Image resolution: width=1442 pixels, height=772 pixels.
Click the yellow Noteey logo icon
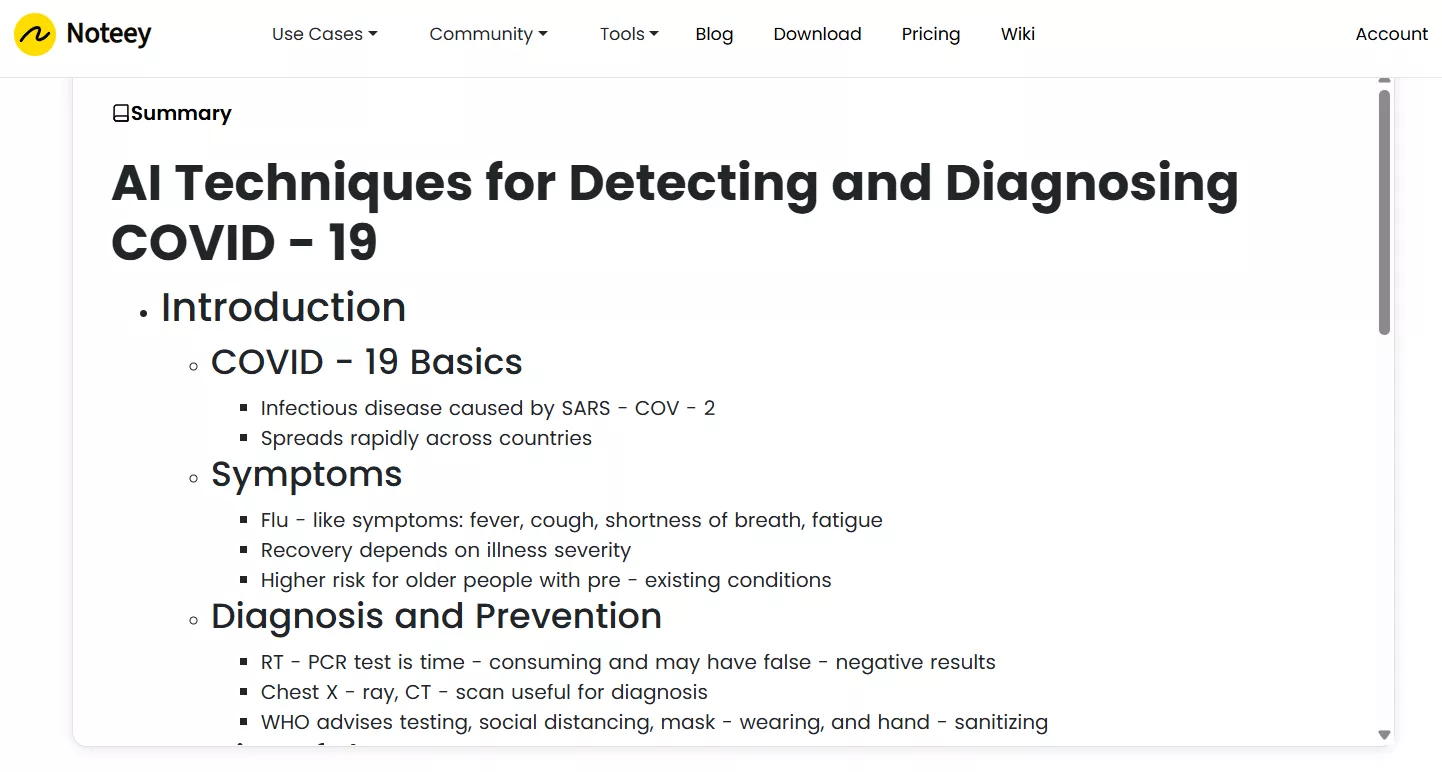[33, 33]
